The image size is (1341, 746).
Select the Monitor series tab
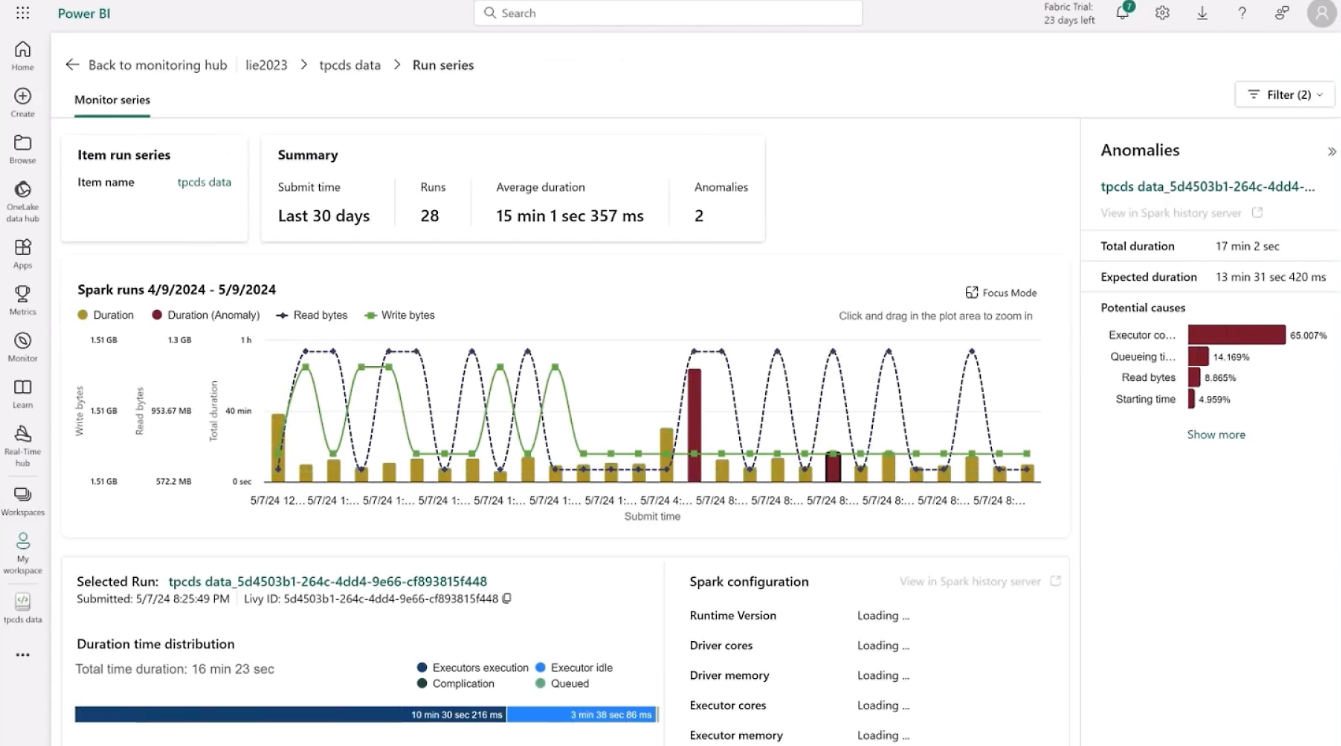tap(112, 100)
